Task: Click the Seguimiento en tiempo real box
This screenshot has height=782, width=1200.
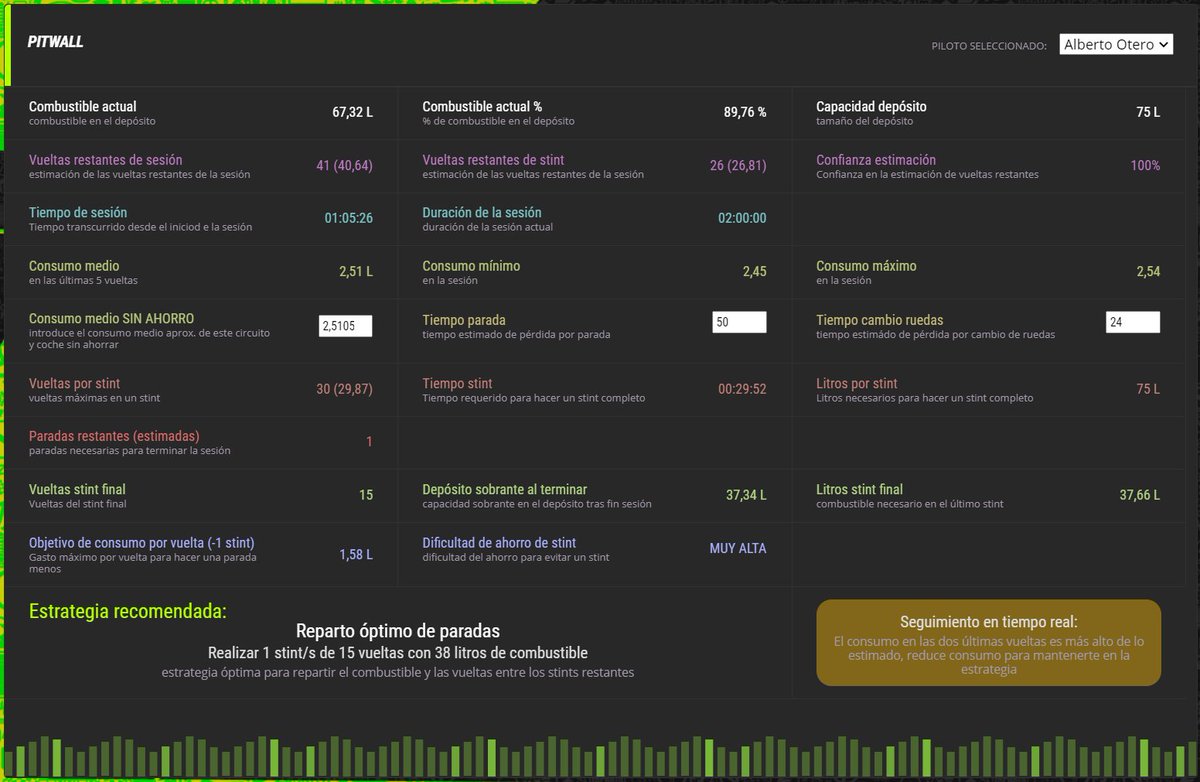Action: (988, 642)
